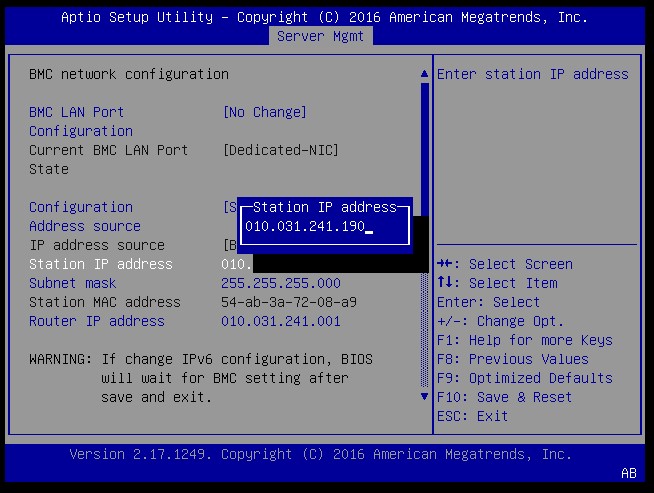Edit the 255.255.255.000 subnet mask value
Viewport: 654px width, 493px height.
[x=280, y=283]
